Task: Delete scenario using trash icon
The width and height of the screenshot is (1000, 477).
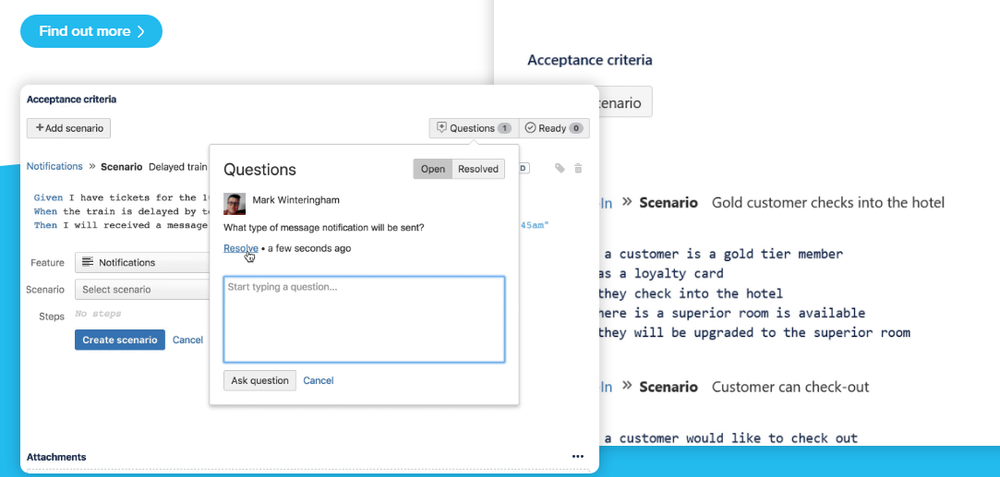Action: 578,168
